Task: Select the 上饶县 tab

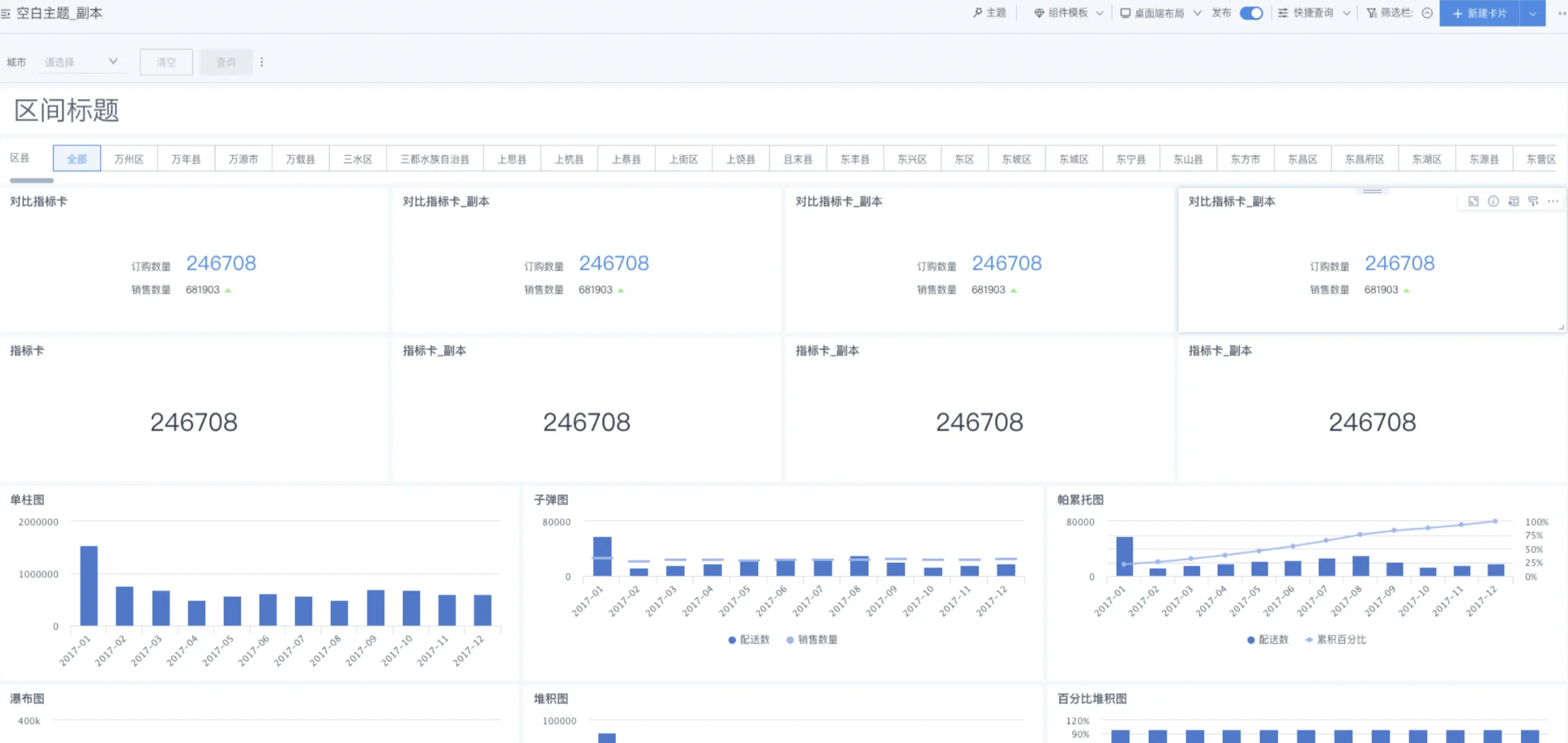Action: pos(740,159)
